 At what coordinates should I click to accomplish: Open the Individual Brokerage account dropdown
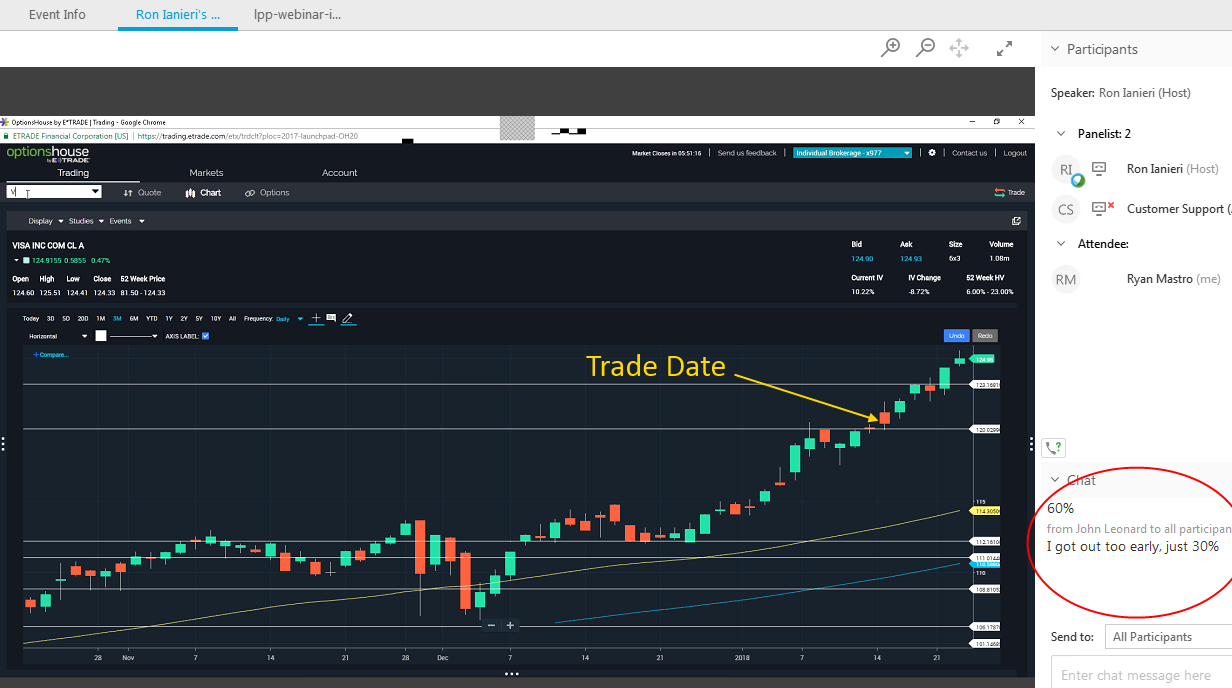pos(853,153)
